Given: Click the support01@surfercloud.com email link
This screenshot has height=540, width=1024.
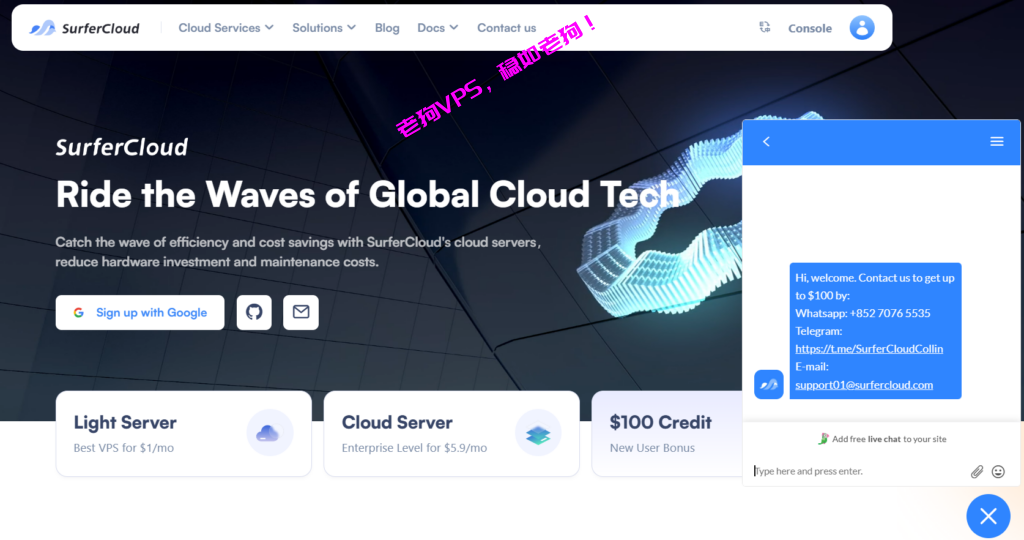Looking at the screenshot, I should [864, 385].
